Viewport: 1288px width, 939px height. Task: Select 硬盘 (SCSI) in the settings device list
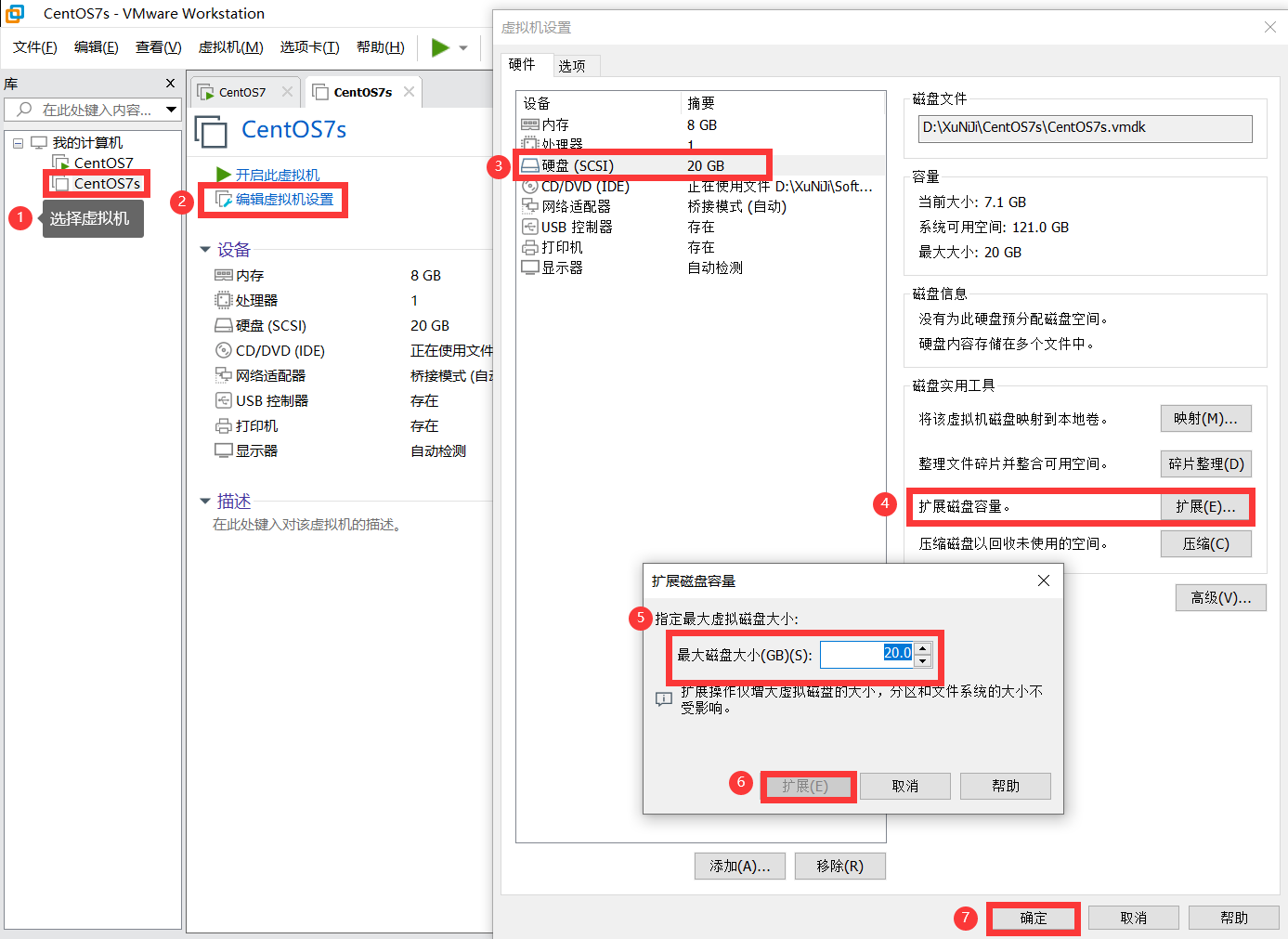[700, 165]
